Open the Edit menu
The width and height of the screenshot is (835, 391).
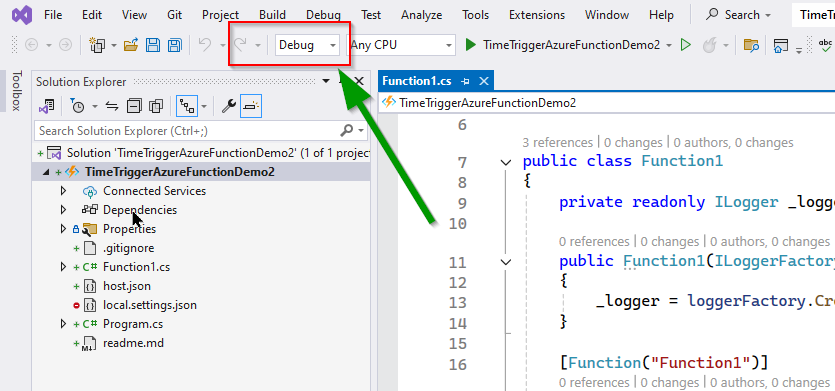[x=92, y=15]
